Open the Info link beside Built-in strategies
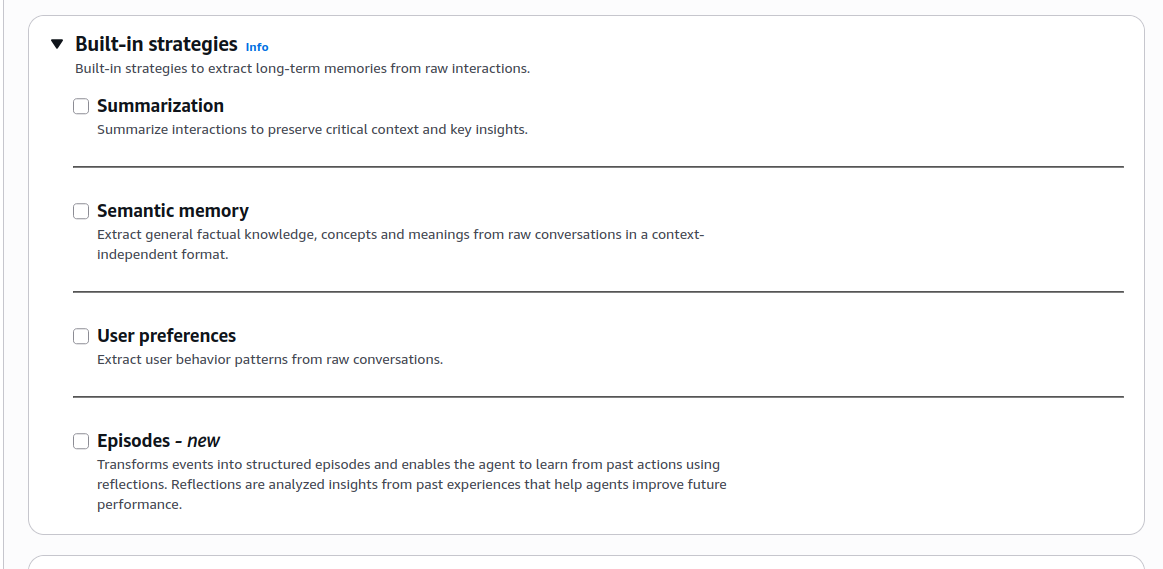The width and height of the screenshot is (1163, 569). click(x=257, y=47)
